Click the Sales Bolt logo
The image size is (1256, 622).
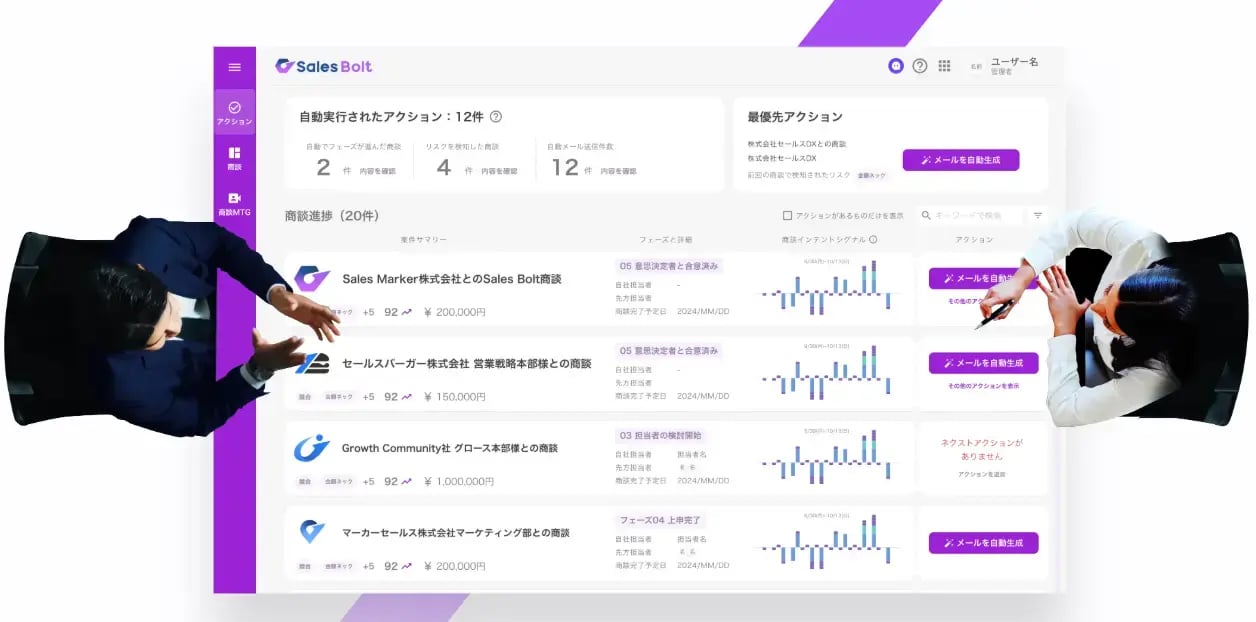(x=324, y=66)
